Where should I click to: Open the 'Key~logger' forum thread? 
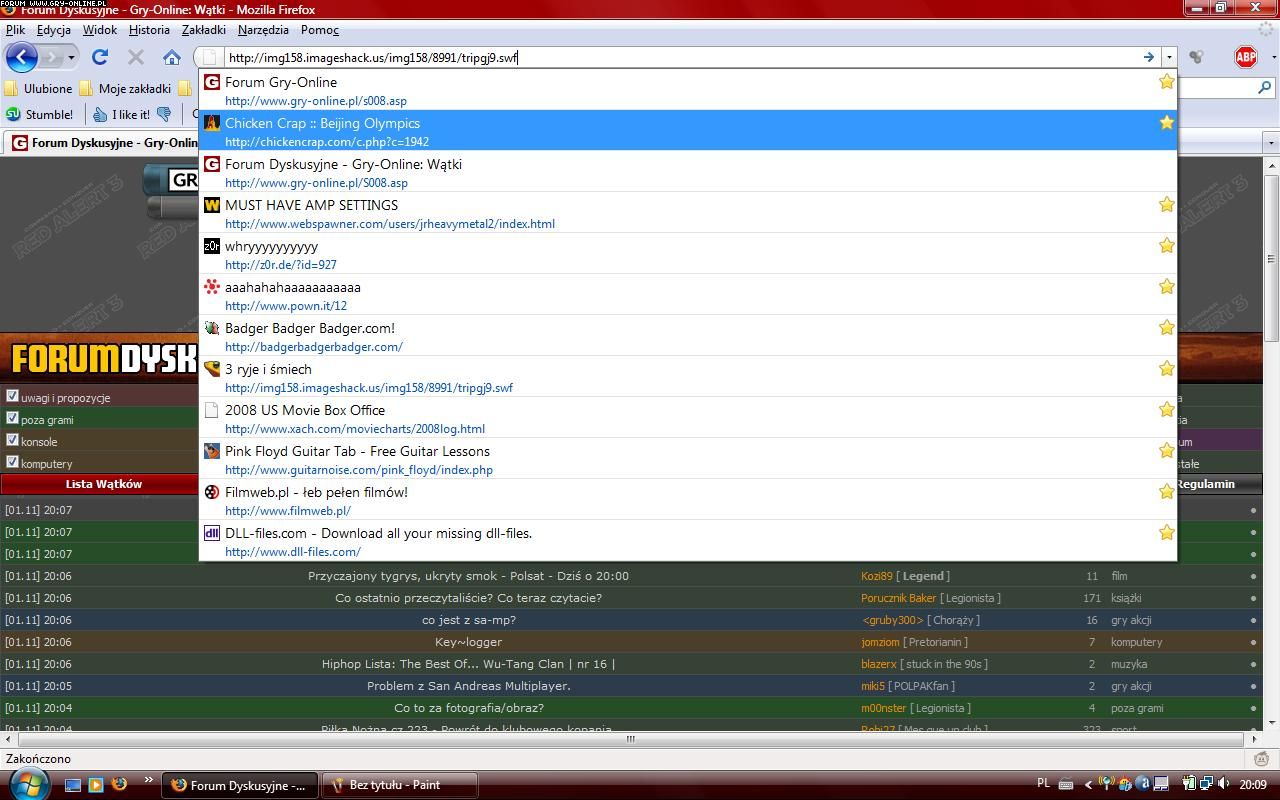pos(468,642)
